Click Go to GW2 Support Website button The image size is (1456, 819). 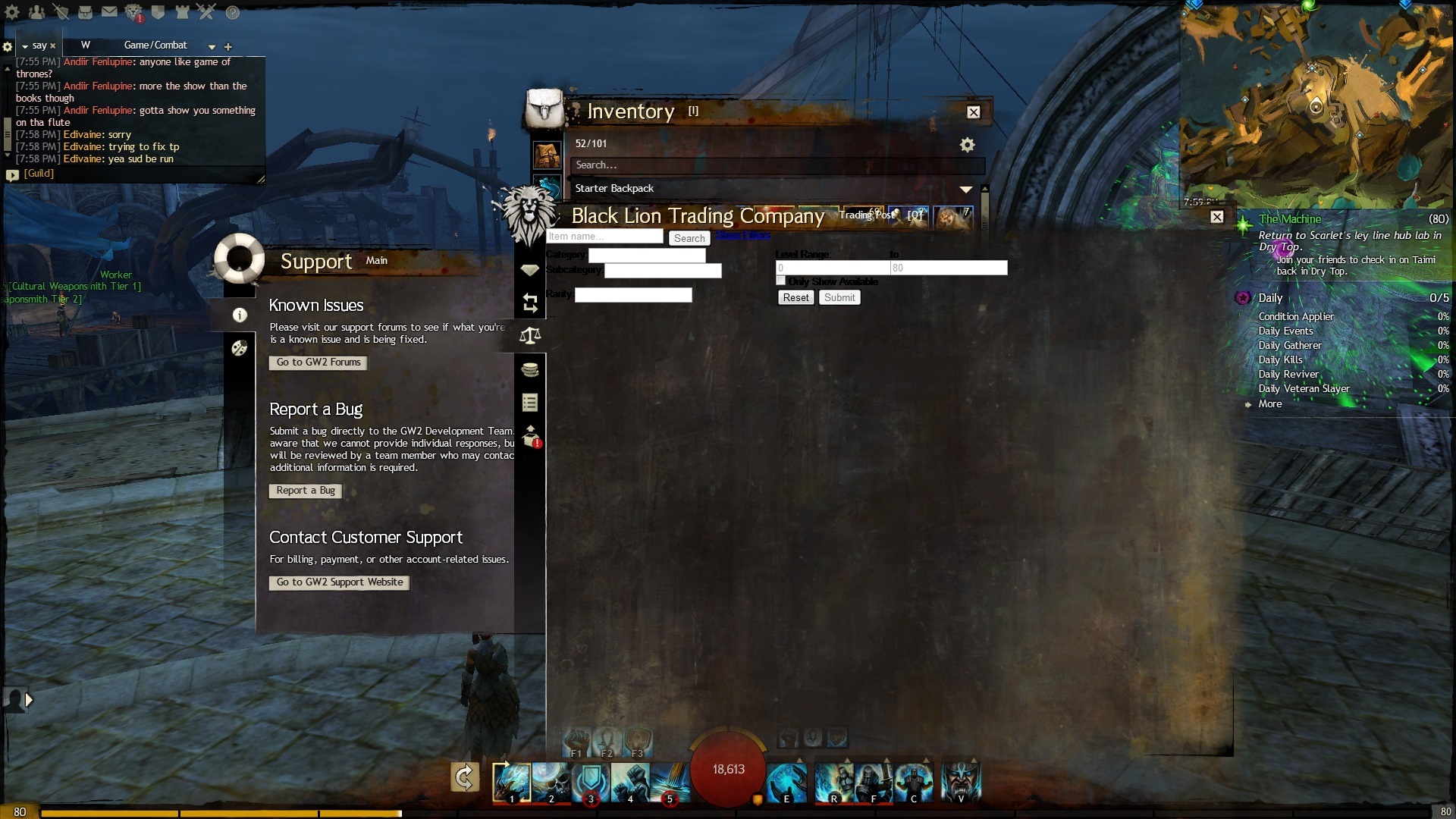[338, 581]
